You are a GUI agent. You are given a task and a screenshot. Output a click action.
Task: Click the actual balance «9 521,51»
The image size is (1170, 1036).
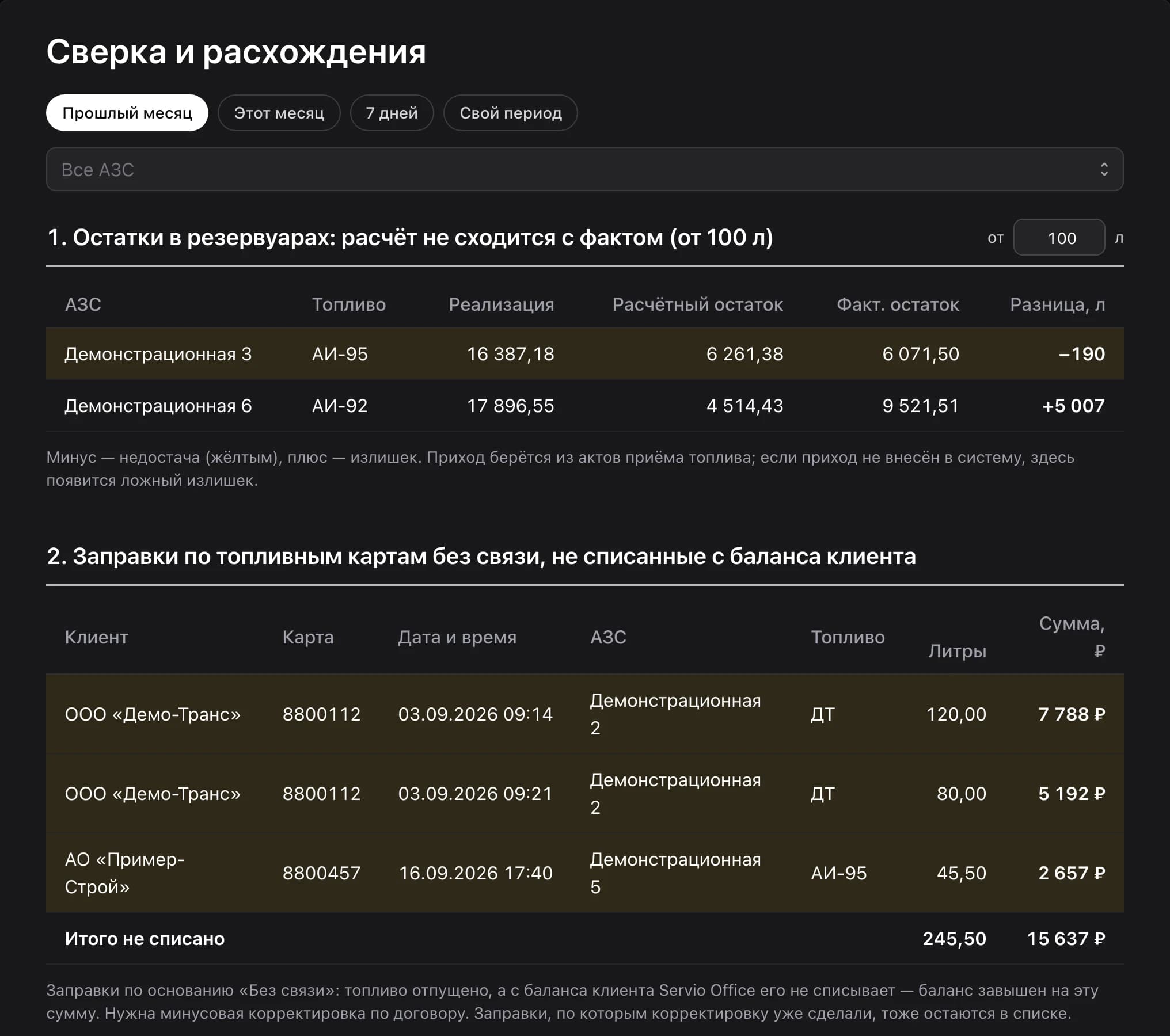(921, 406)
